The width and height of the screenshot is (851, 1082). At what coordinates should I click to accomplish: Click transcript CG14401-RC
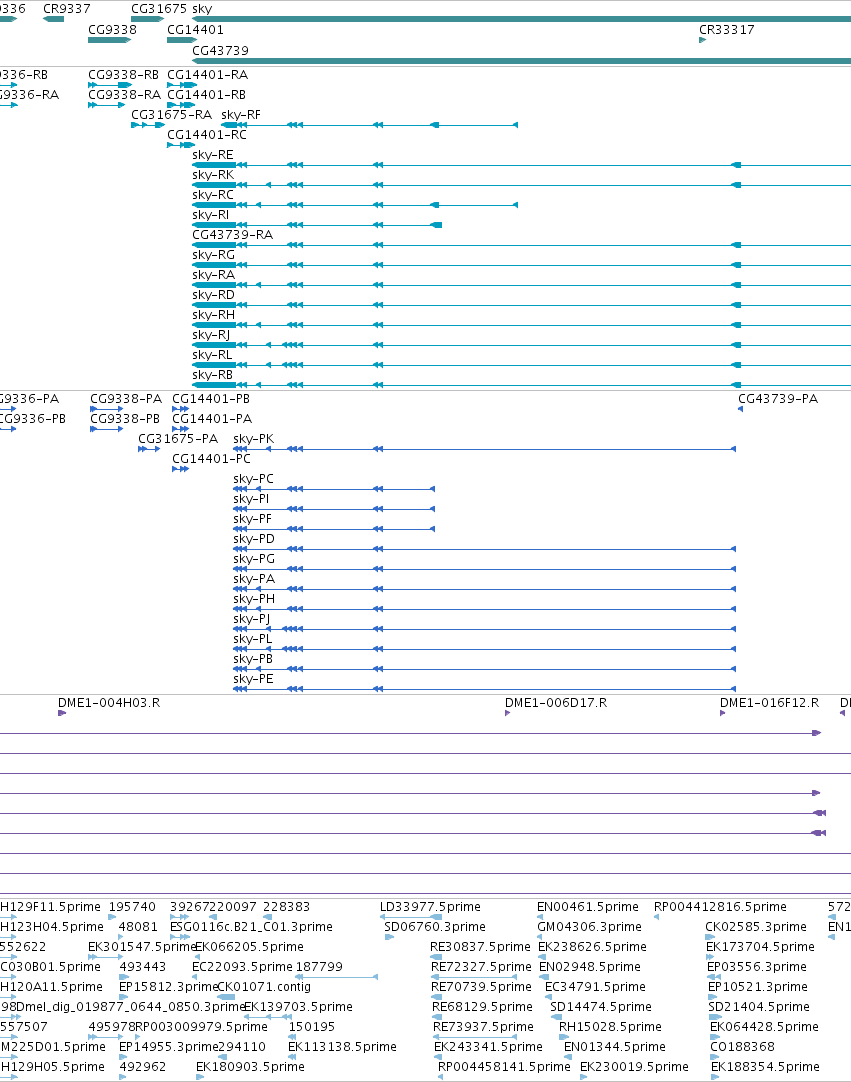tap(207, 135)
